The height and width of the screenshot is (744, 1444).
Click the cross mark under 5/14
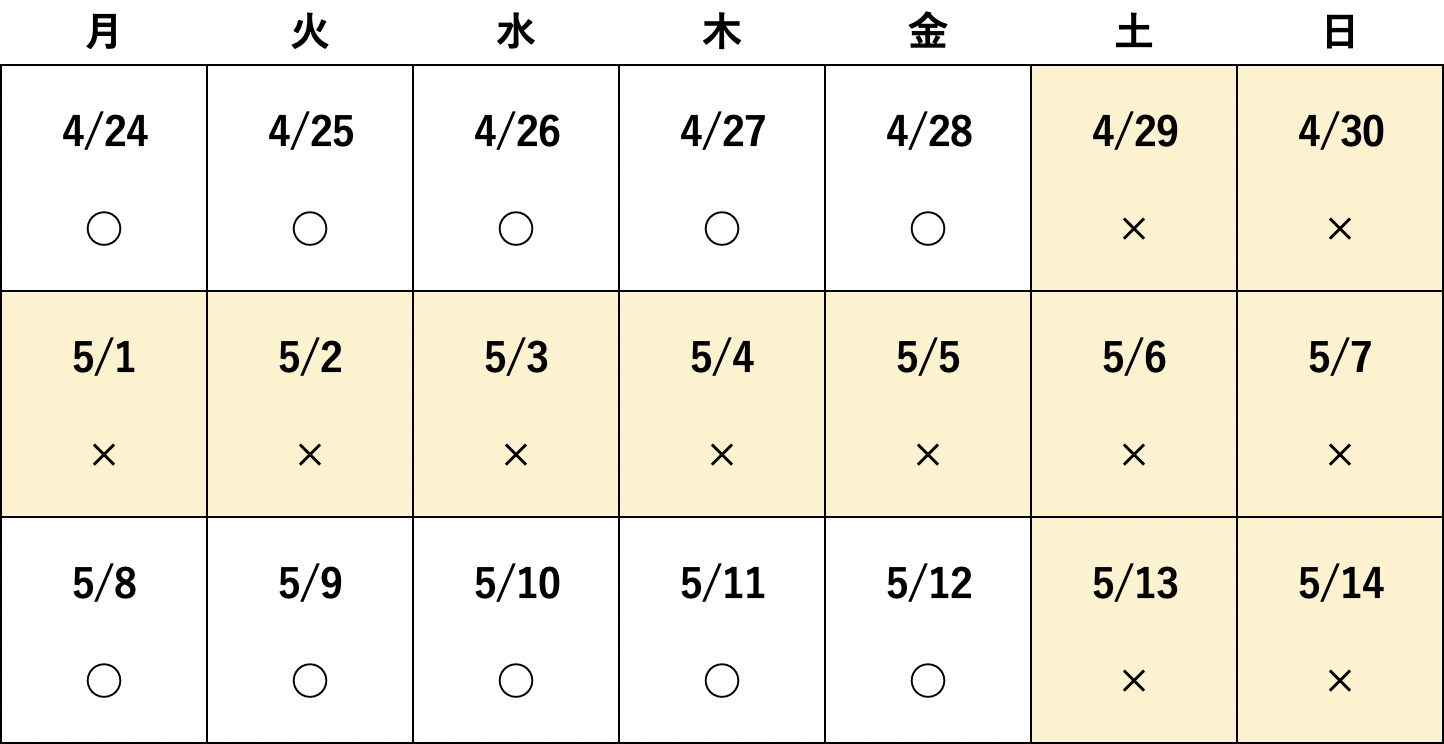(1339, 682)
